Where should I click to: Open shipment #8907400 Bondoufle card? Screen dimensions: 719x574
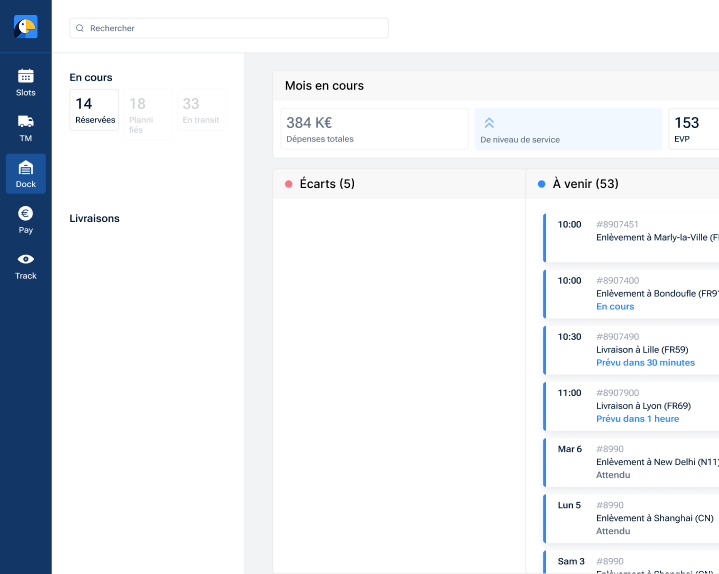click(631, 294)
